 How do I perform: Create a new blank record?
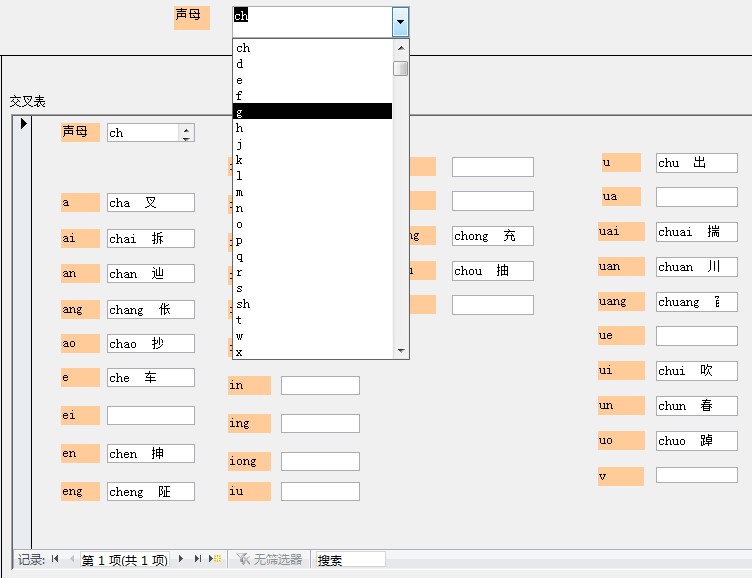pos(215,559)
